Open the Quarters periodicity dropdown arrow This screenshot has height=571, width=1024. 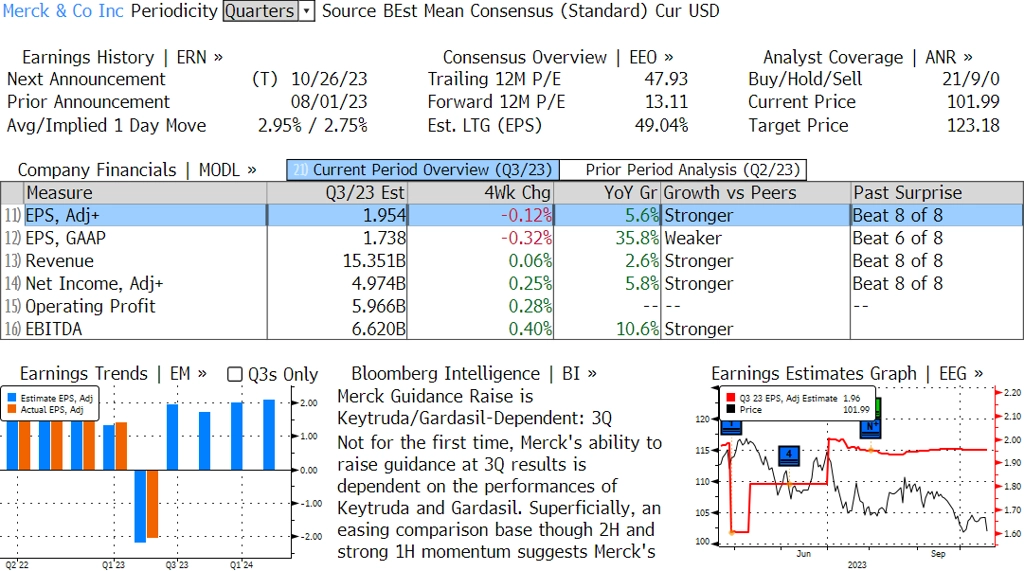tap(307, 11)
